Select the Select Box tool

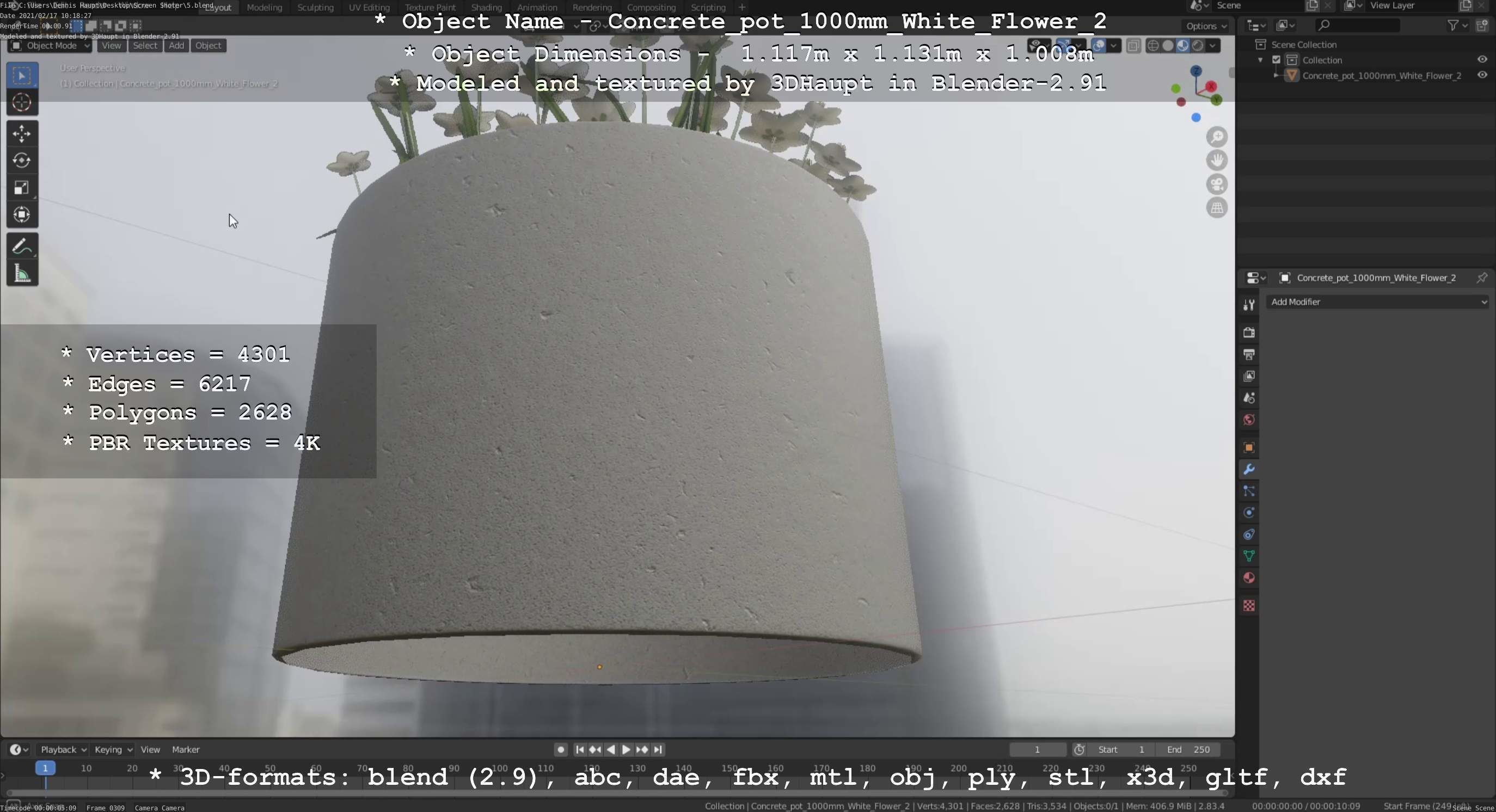(x=22, y=76)
